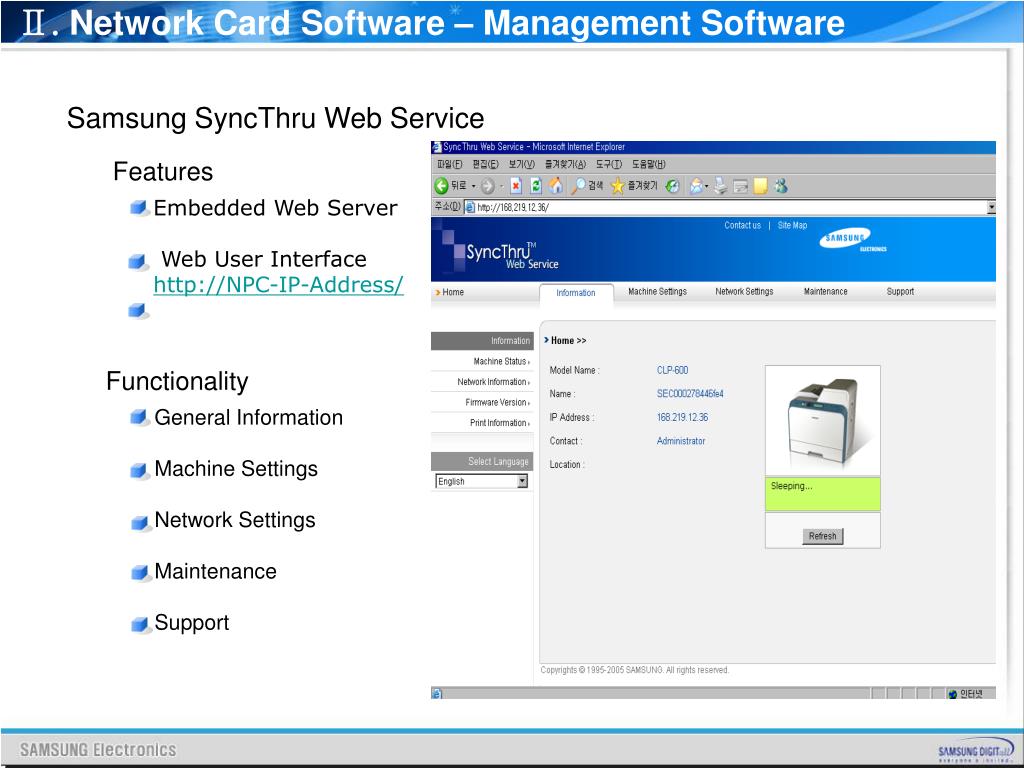Click the 검색 search label in toolbar
The image size is (1024, 768).
click(596, 186)
